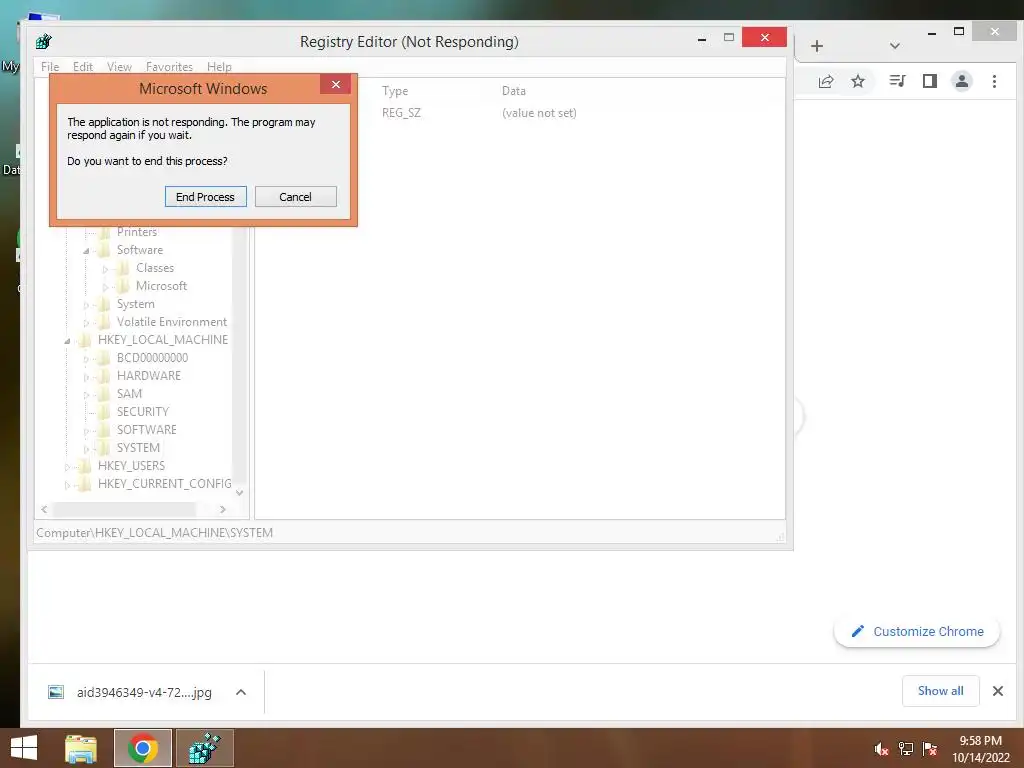Open a new Chrome tab
The height and width of the screenshot is (768, 1024).
click(x=817, y=46)
